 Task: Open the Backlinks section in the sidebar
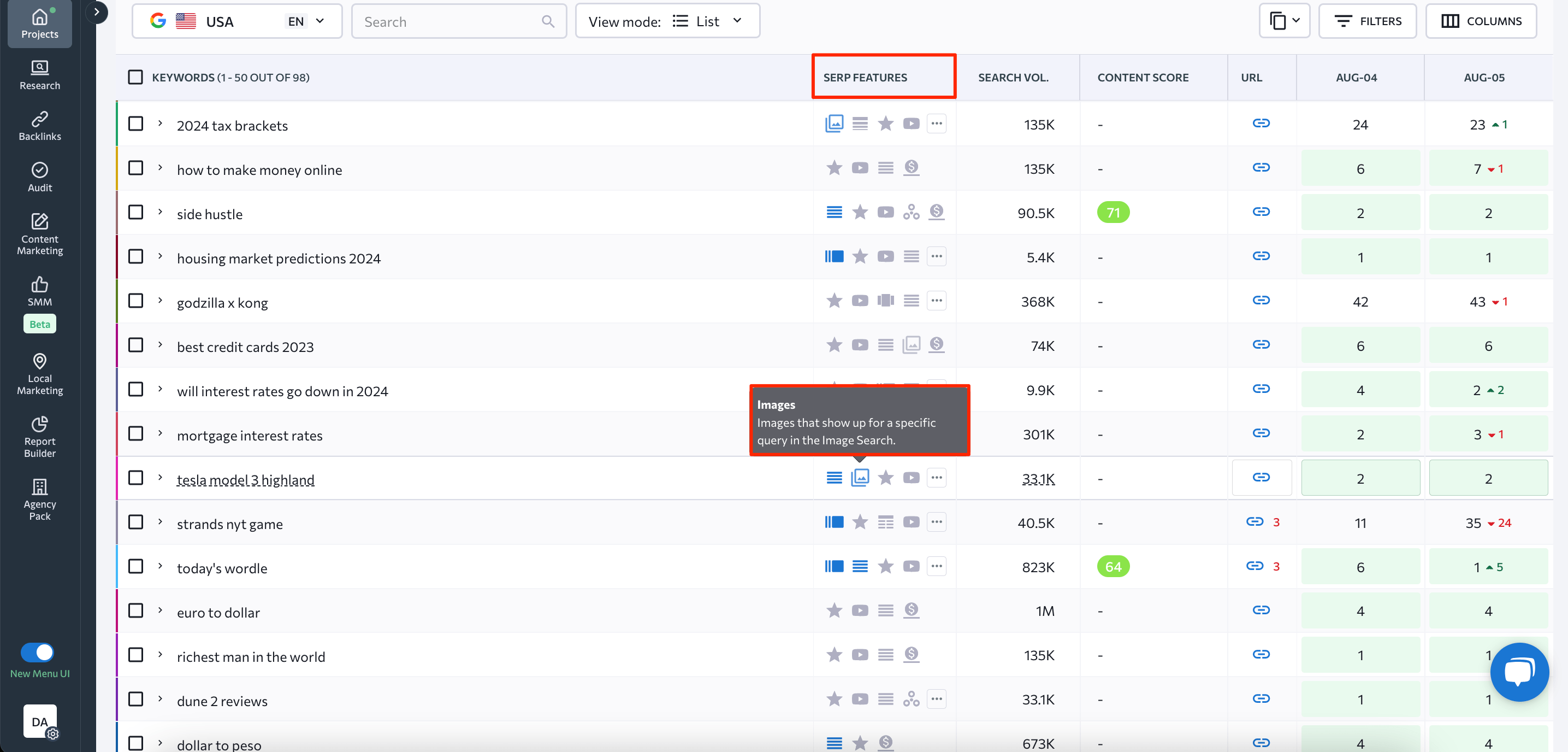[x=39, y=125]
